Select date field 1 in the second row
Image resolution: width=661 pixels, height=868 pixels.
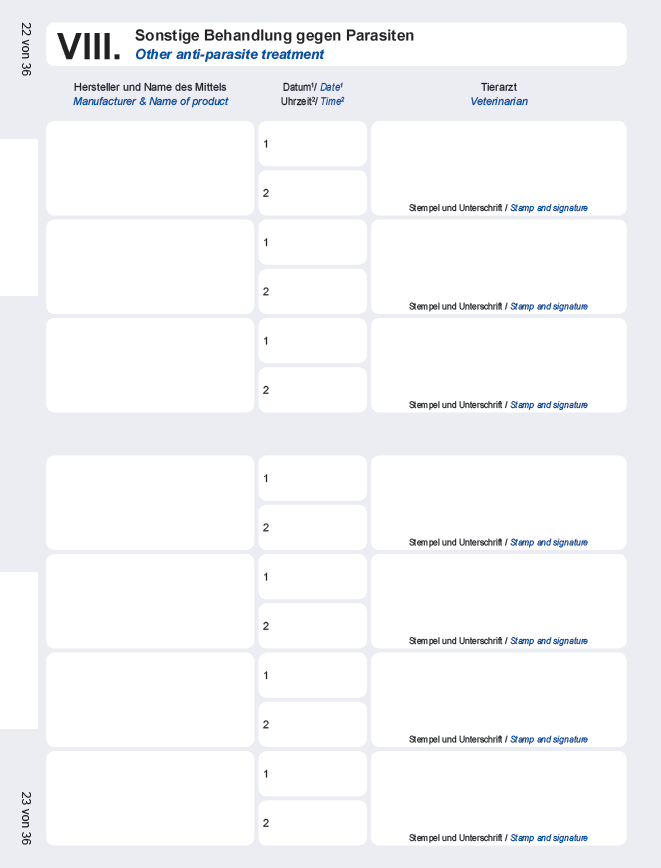coord(313,243)
